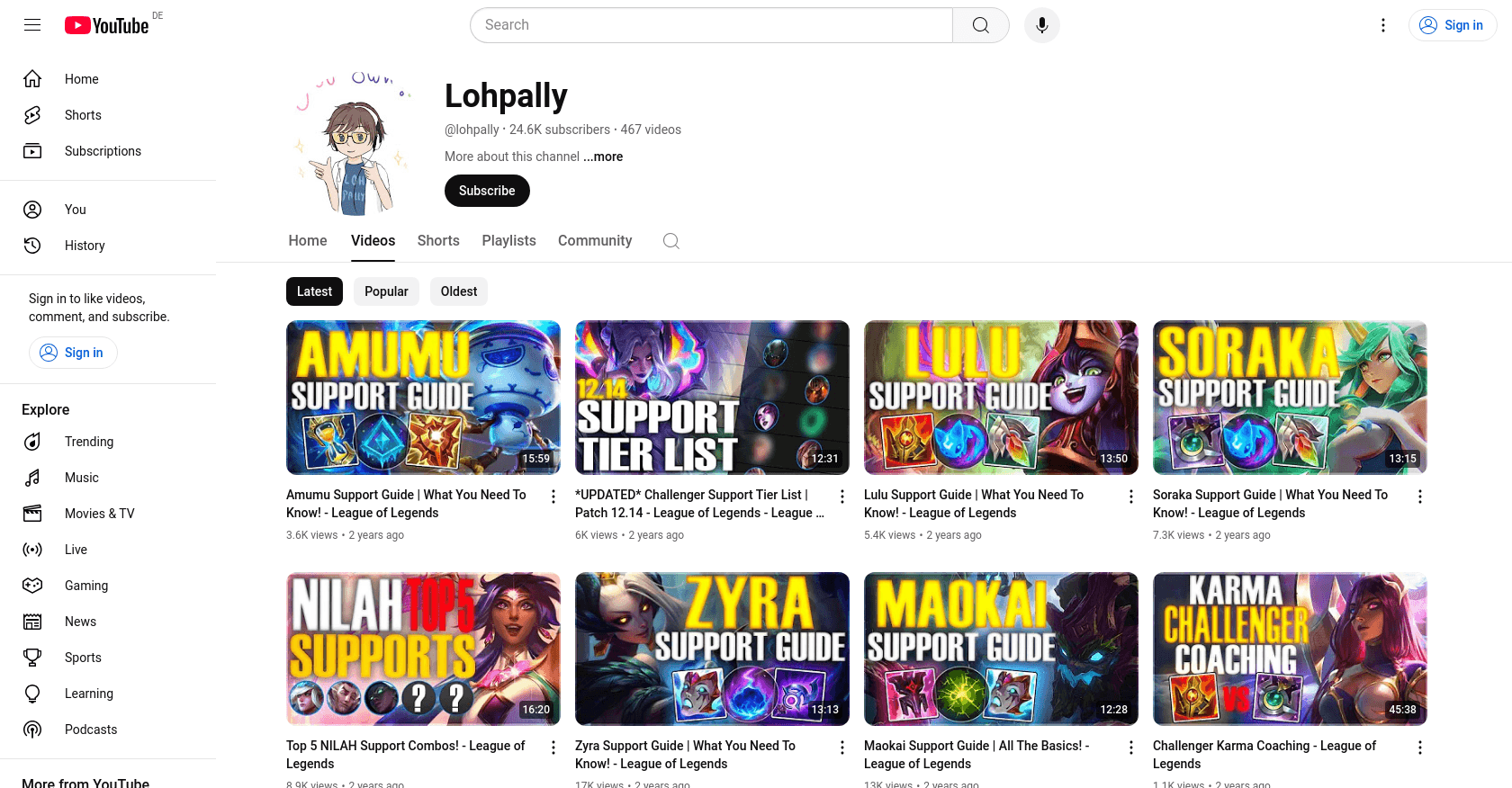
Task: Search within channel using magnifier icon
Action: [x=671, y=241]
